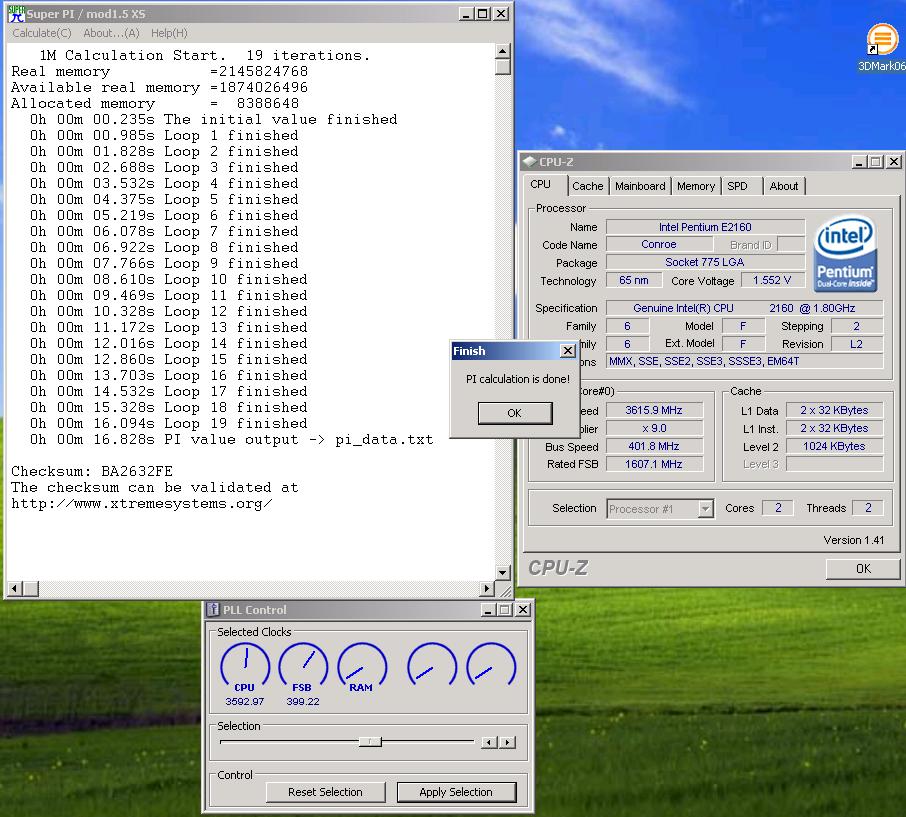The height and width of the screenshot is (817, 906).
Task: Click the Intel Pentium logo in CPU-Z
Action: pos(845,253)
